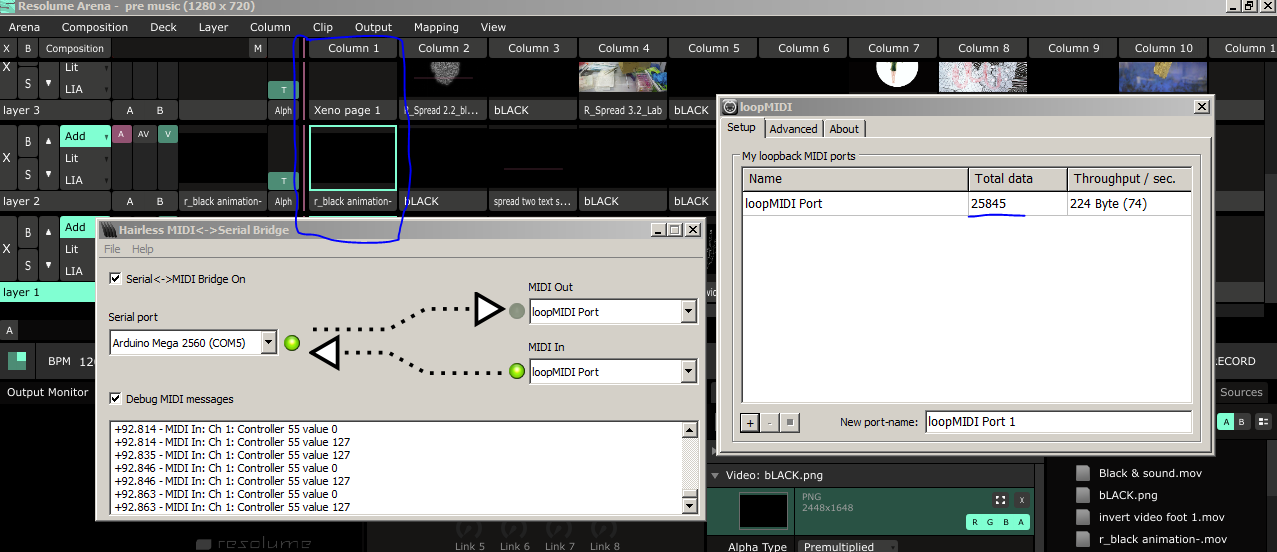Open the Serial port dropdown
This screenshot has width=1277, height=552.
point(268,343)
